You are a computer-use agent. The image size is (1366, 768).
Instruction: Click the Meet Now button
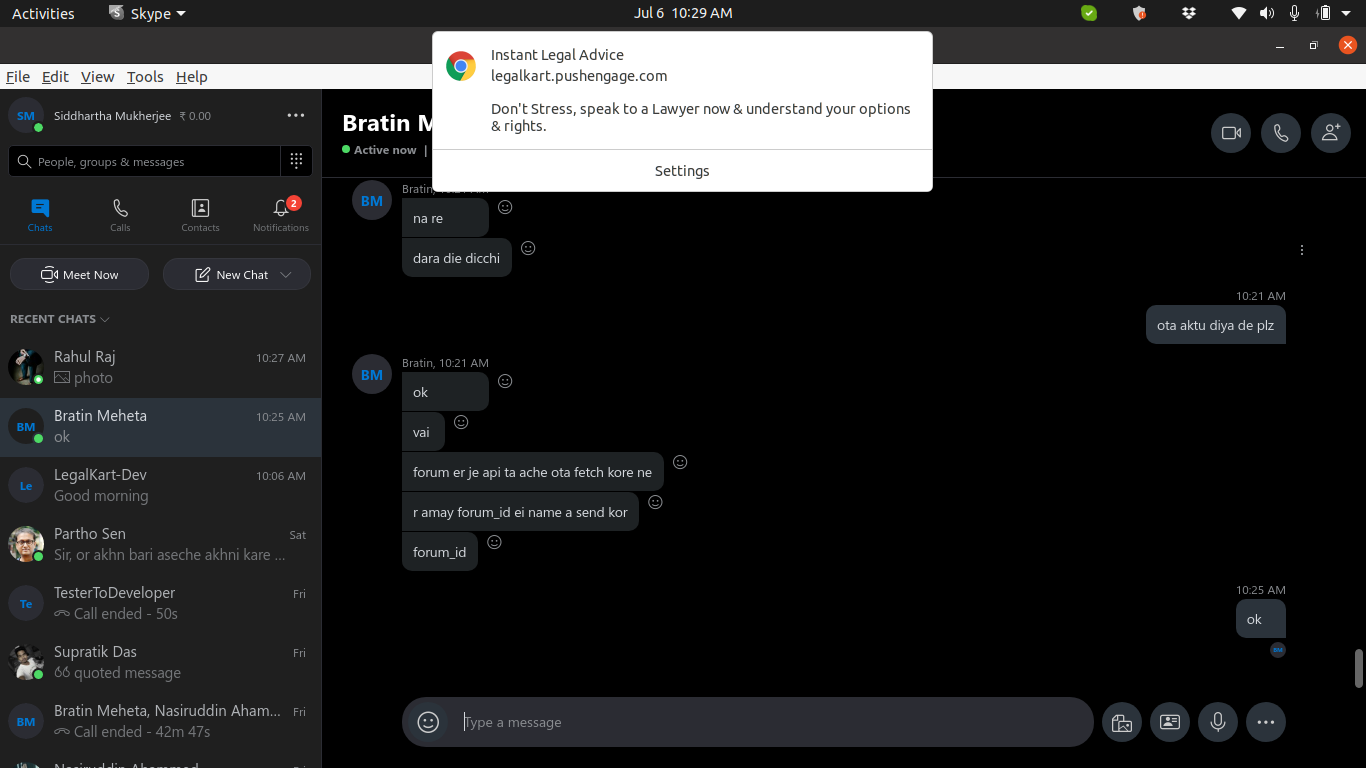tap(80, 275)
